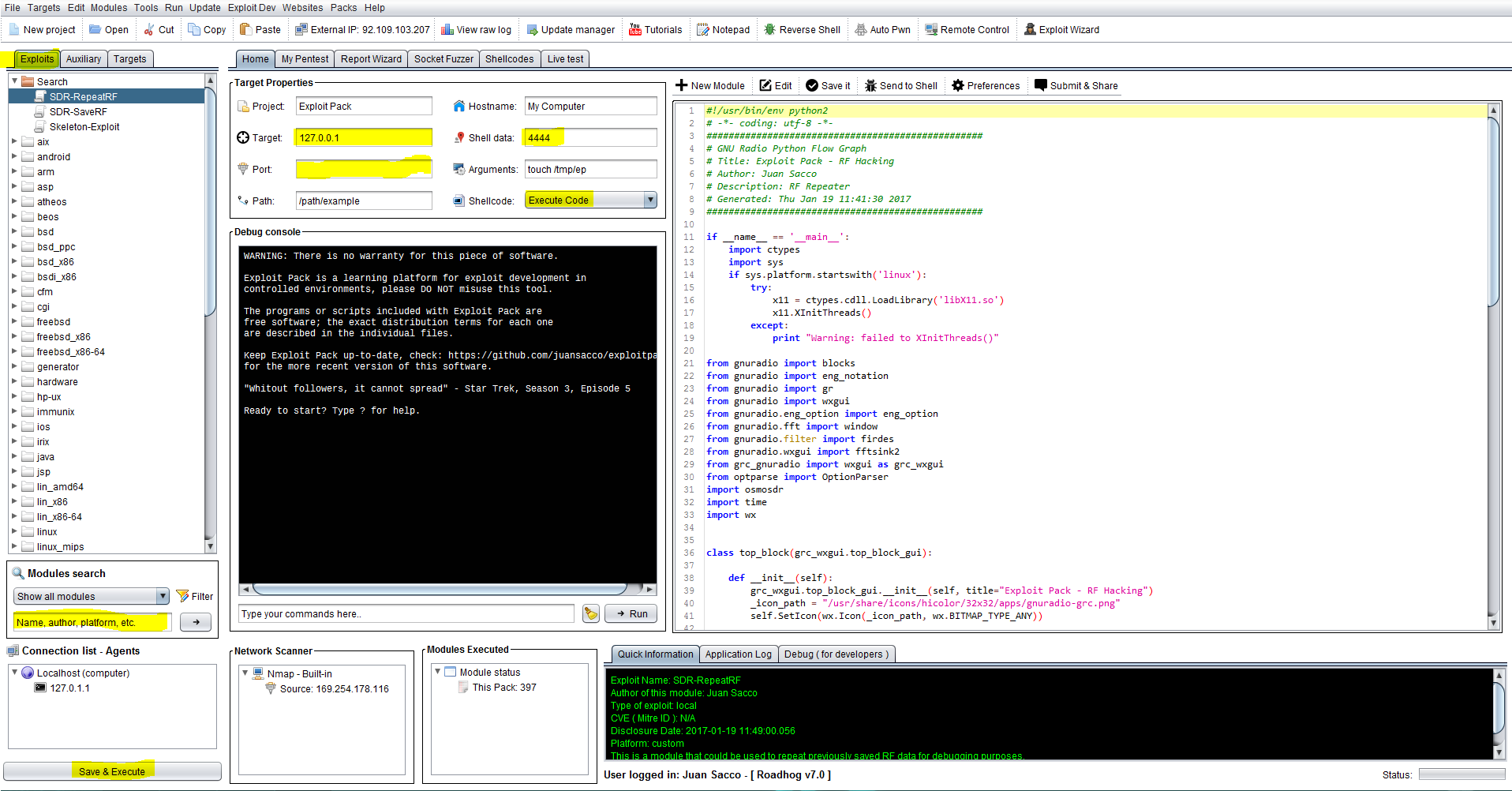Open Preferences gear in editor toolbar
The width and height of the screenshot is (1512, 791).
tap(958, 86)
